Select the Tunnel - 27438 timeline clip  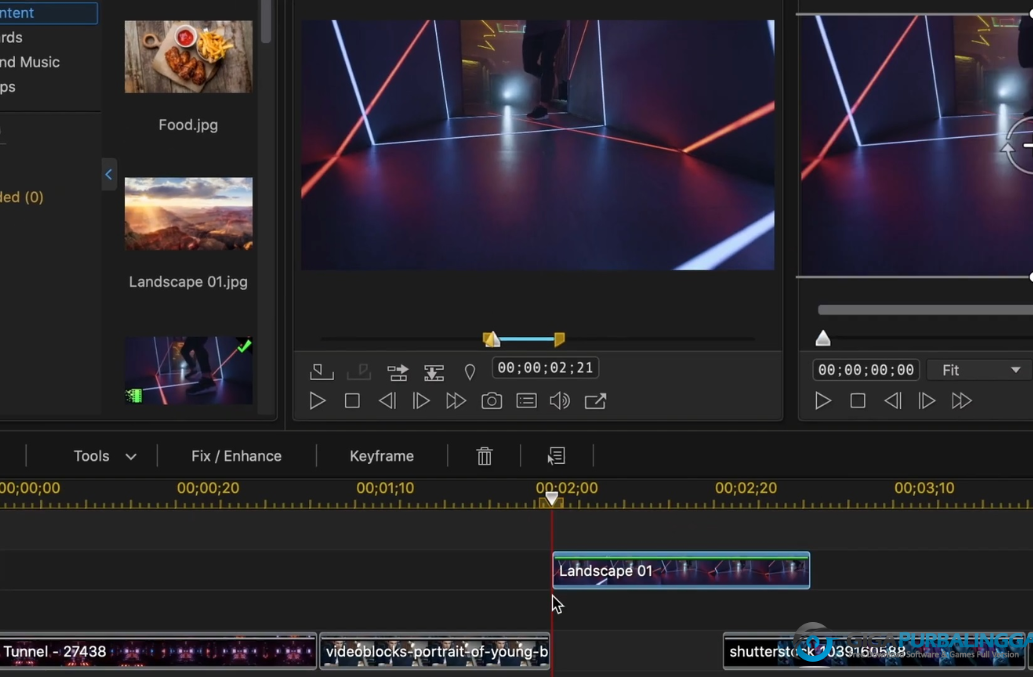click(158, 651)
